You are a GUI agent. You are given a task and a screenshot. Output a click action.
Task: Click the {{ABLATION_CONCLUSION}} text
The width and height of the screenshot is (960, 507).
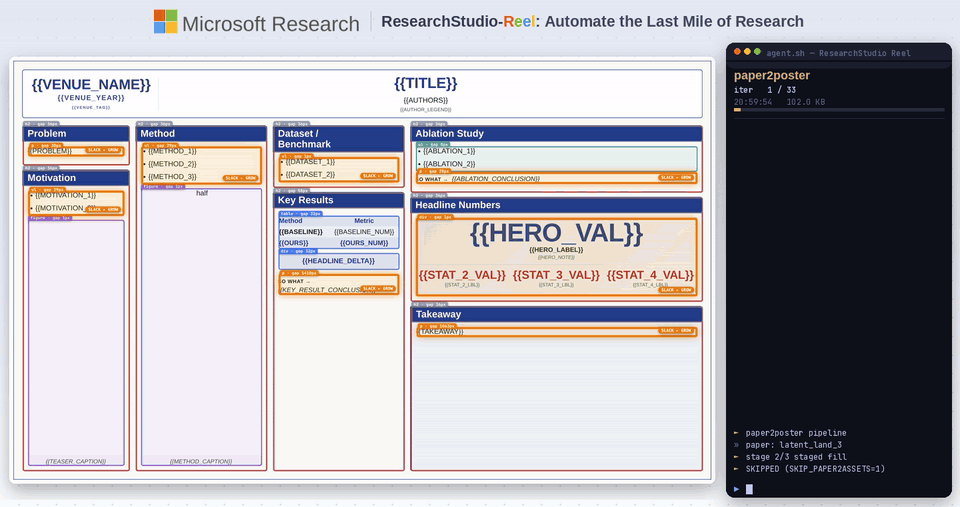pyautogui.click(x=495, y=179)
